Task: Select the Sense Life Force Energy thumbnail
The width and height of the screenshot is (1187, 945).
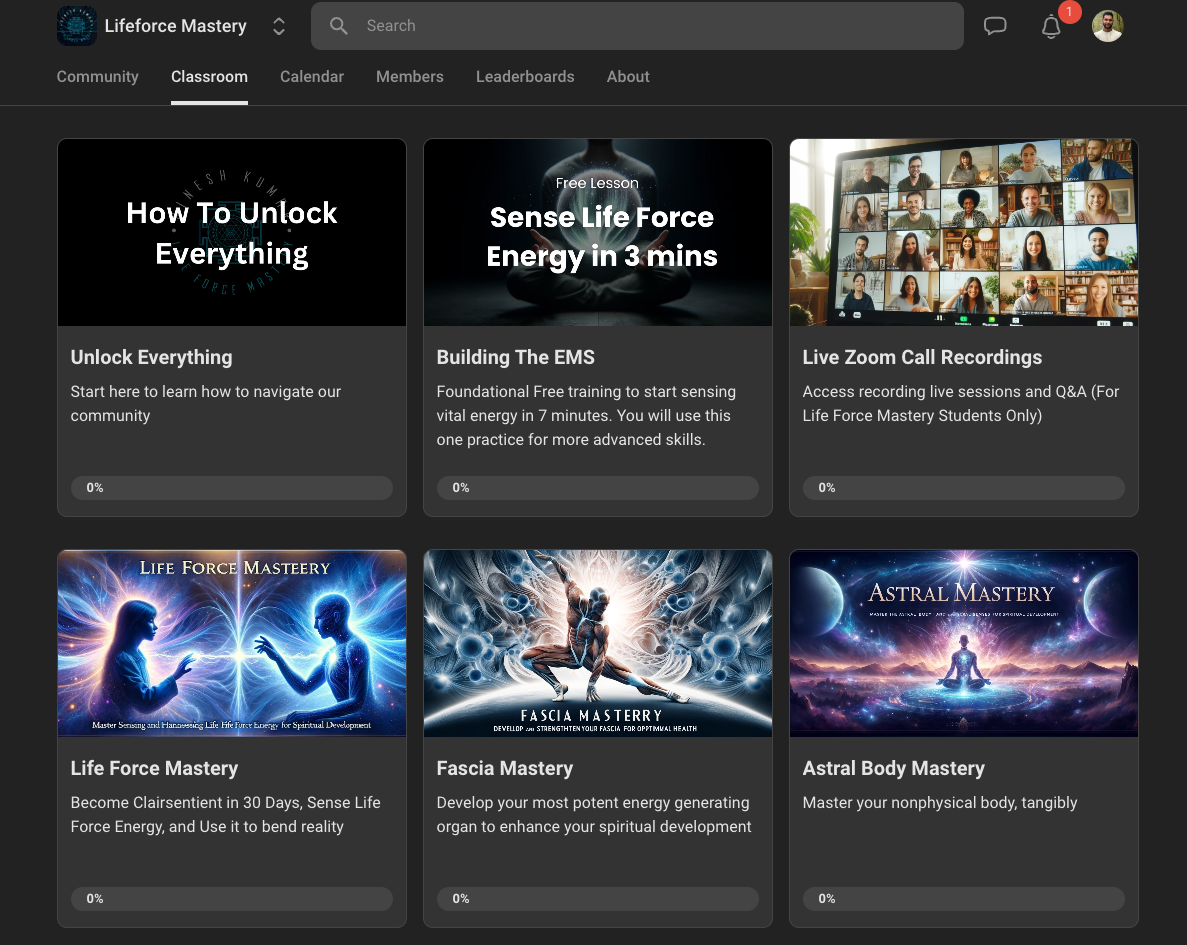Action: click(598, 232)
